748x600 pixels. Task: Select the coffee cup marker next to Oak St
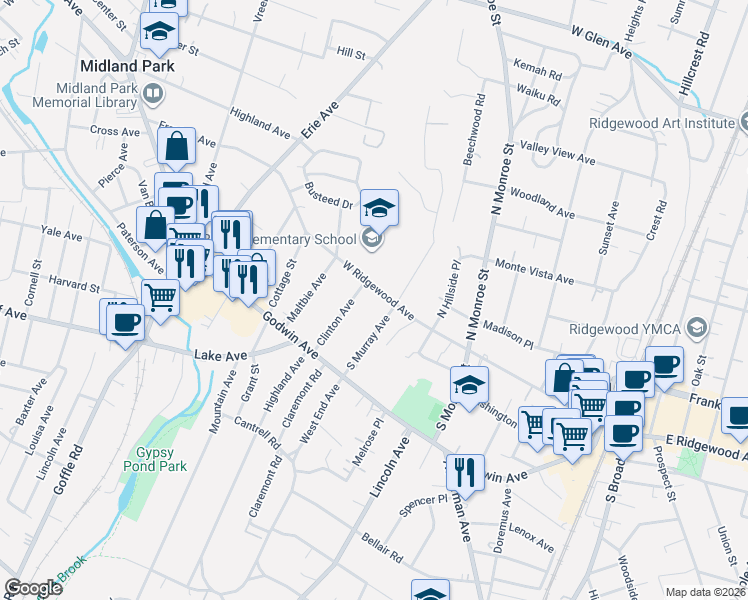665,366
